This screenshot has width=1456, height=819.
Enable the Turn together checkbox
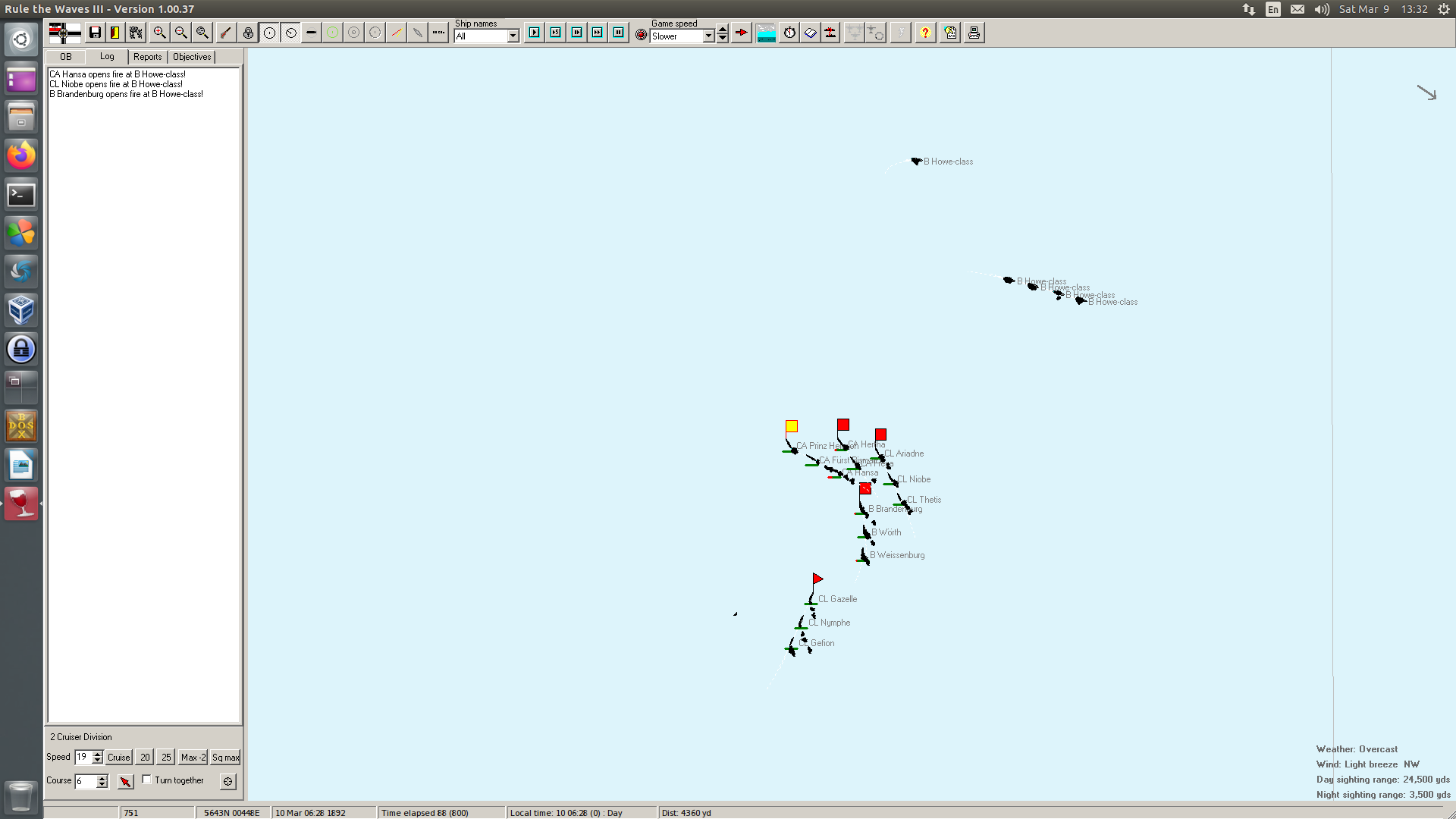pyautogui.click(x=146, y=780)
